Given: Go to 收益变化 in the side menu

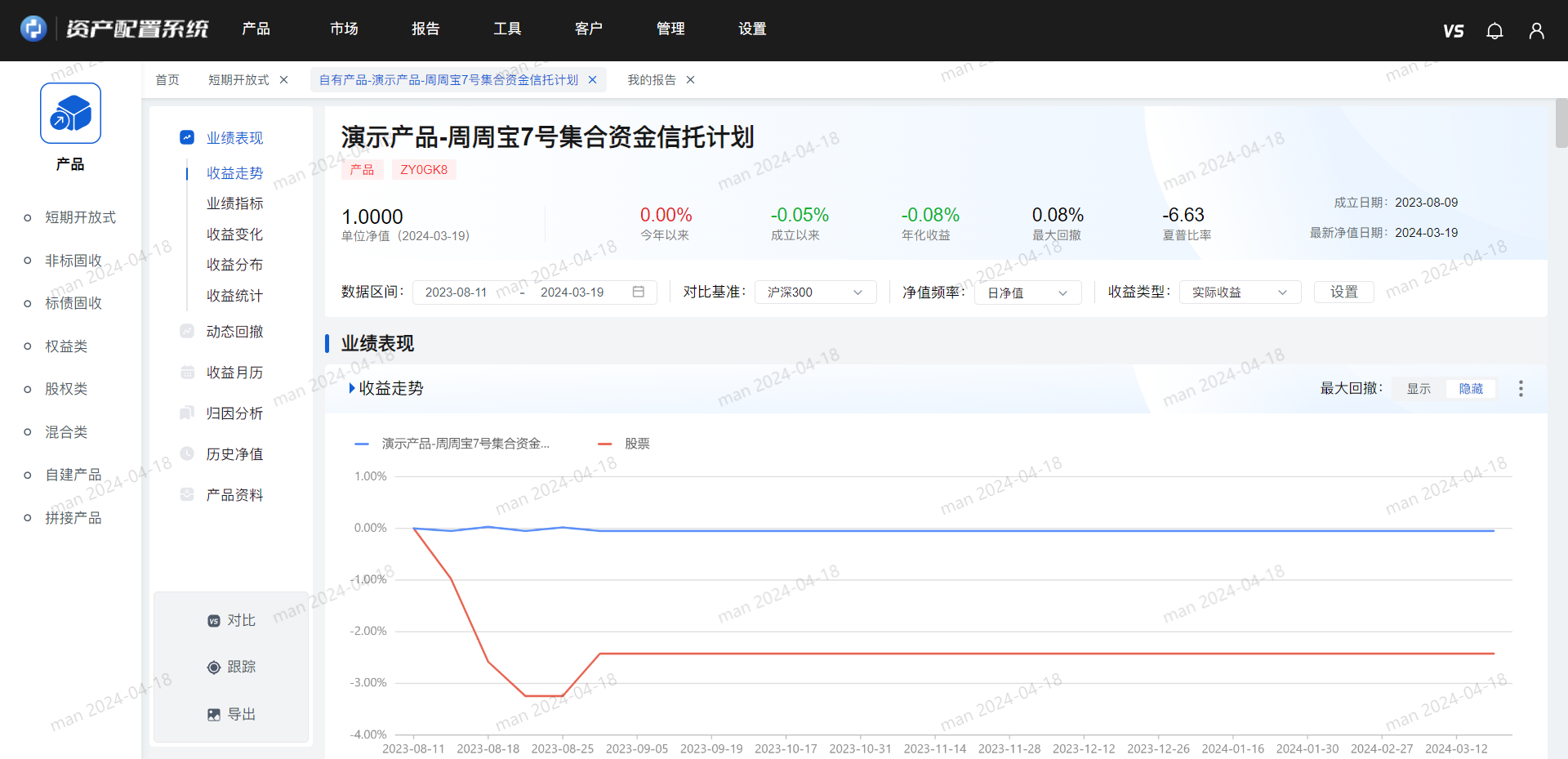Looking at the screenshot, I should tap(234, 234).
